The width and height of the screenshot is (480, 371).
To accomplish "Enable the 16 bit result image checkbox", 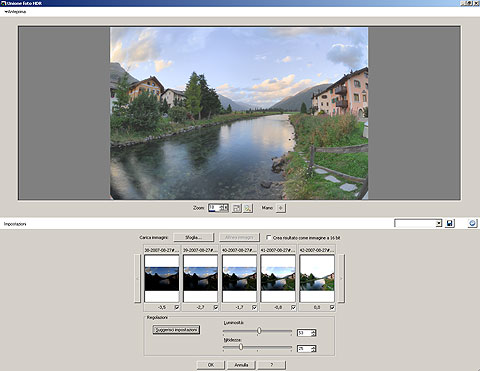I will pos(269,237).
